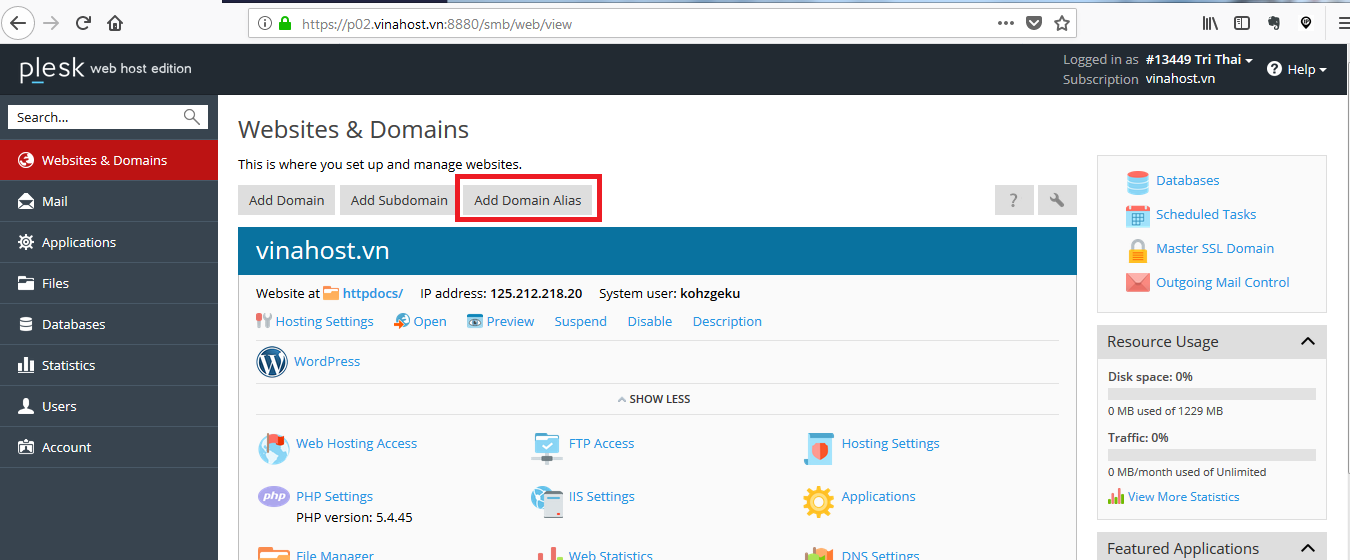Click the Add Domain Alias button

point(527,200)
